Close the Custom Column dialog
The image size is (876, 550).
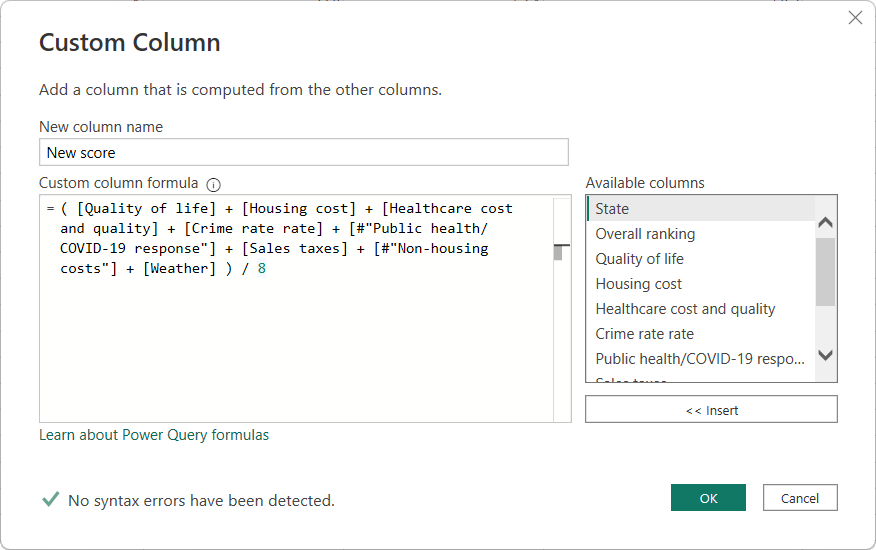pos(855,18)
